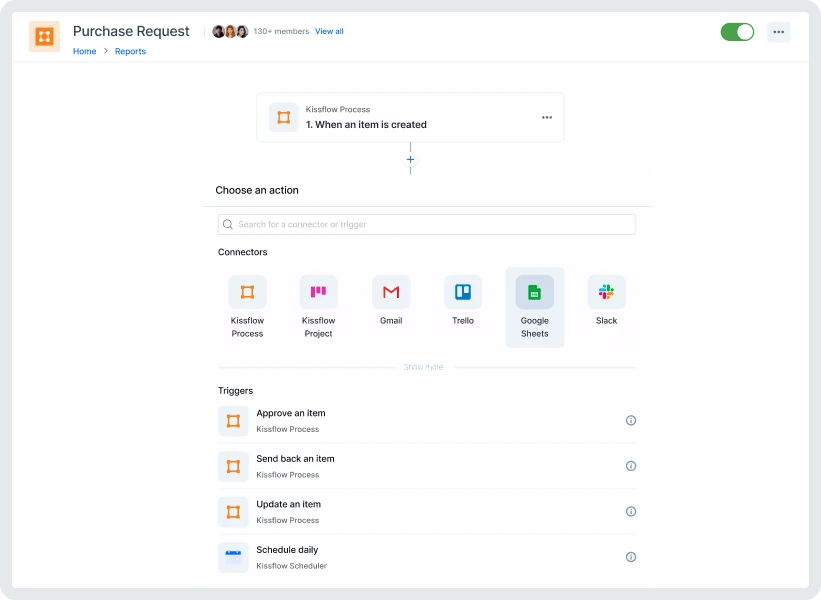
Task: Click the Schedule daily calendar icon
Action: (233, 558)
